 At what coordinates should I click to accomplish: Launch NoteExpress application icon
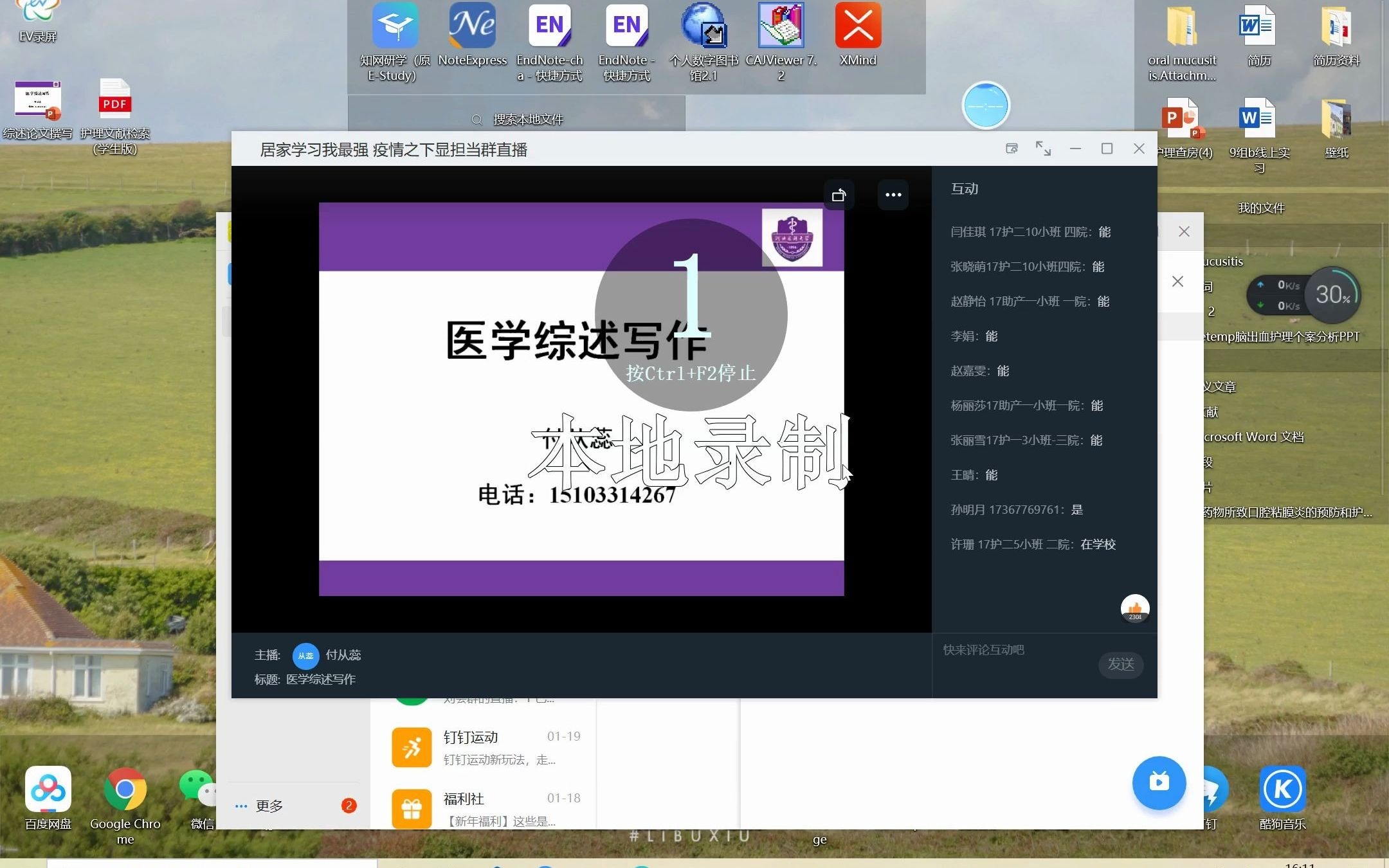pos(473,35)
